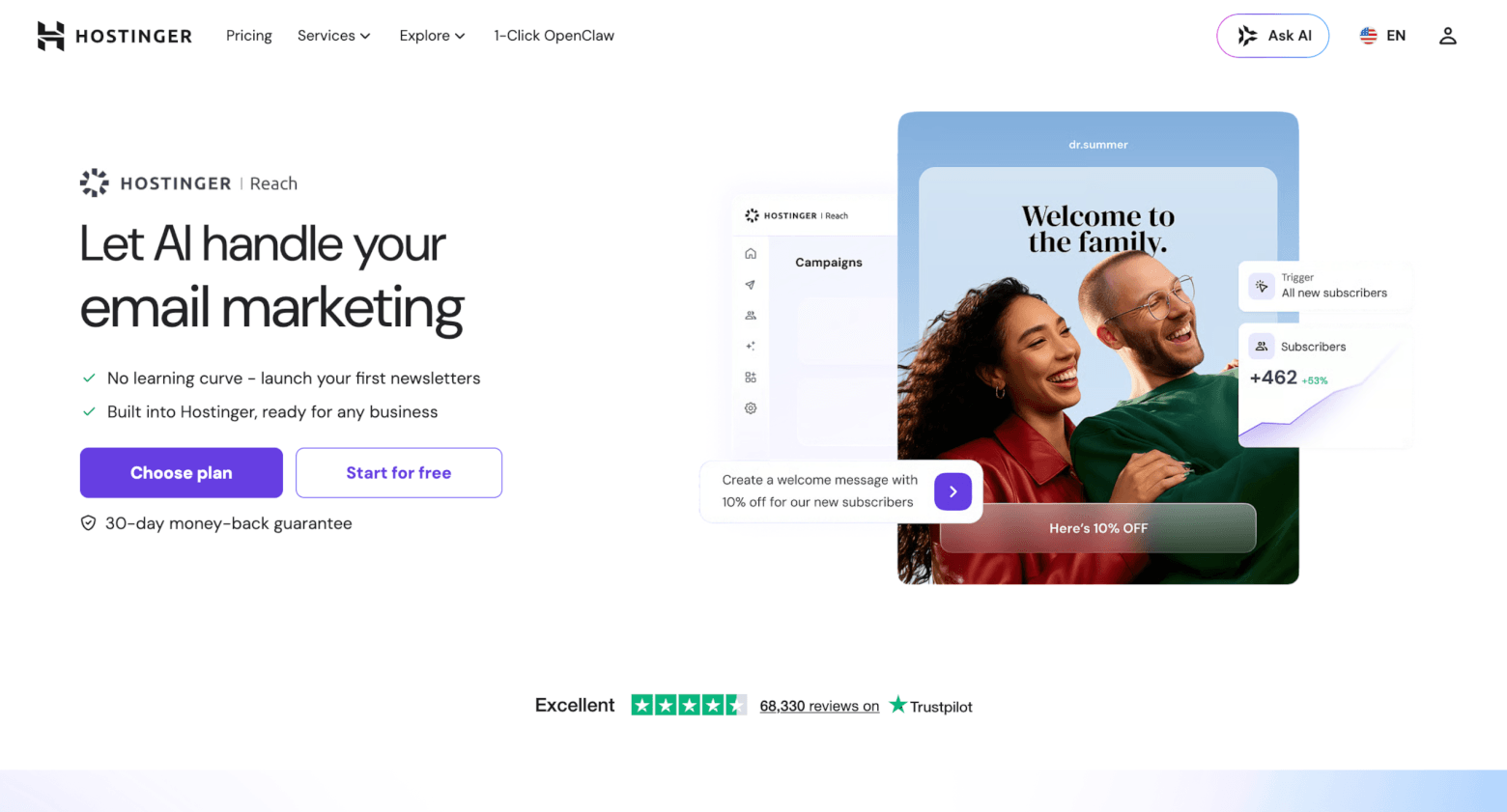Click the Start for free button
Image resolution: width=1507 pixels, height=812 pixels.
399,473
